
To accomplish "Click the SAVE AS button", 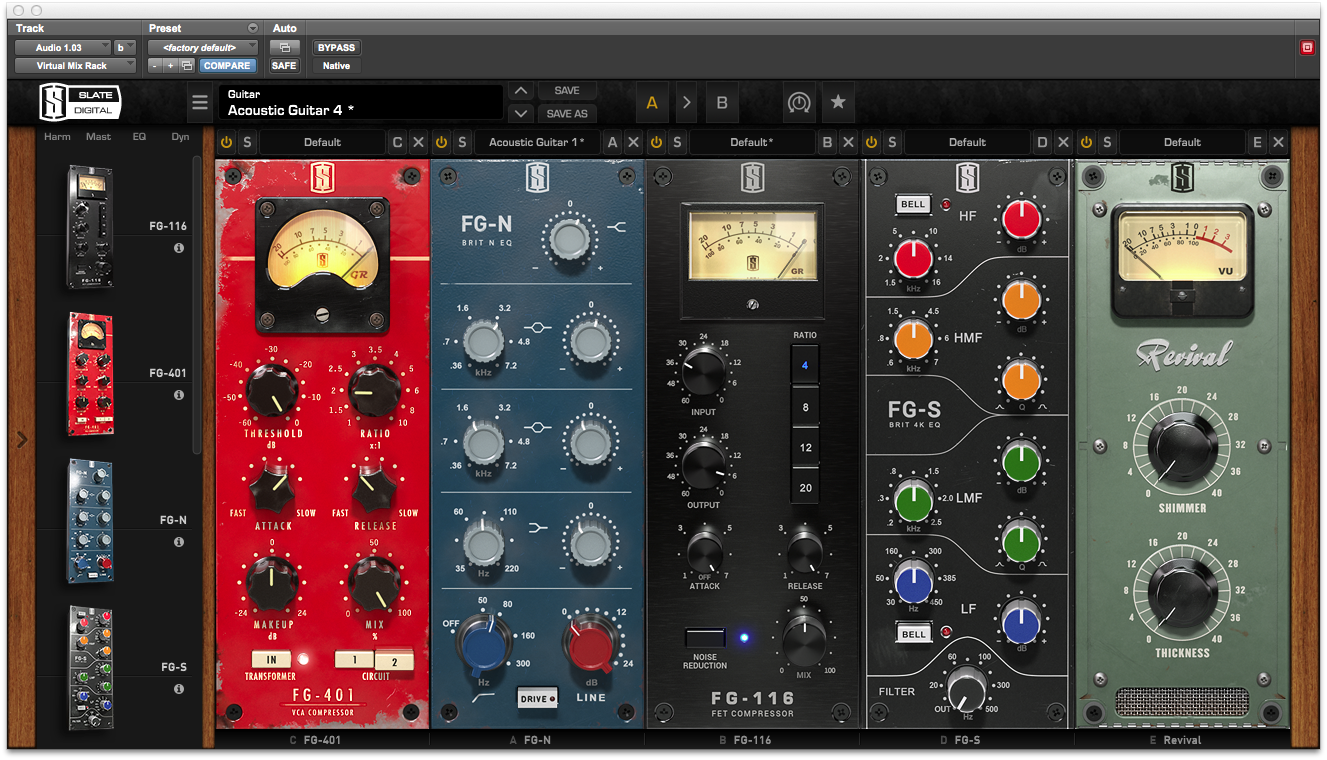I will pyautogui.click(x=567, y=113).
